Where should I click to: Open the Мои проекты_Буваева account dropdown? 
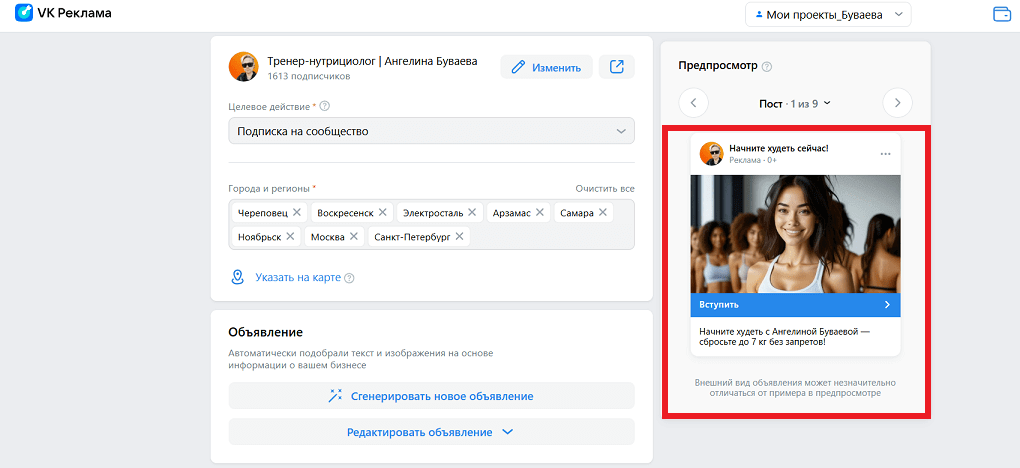828,14
